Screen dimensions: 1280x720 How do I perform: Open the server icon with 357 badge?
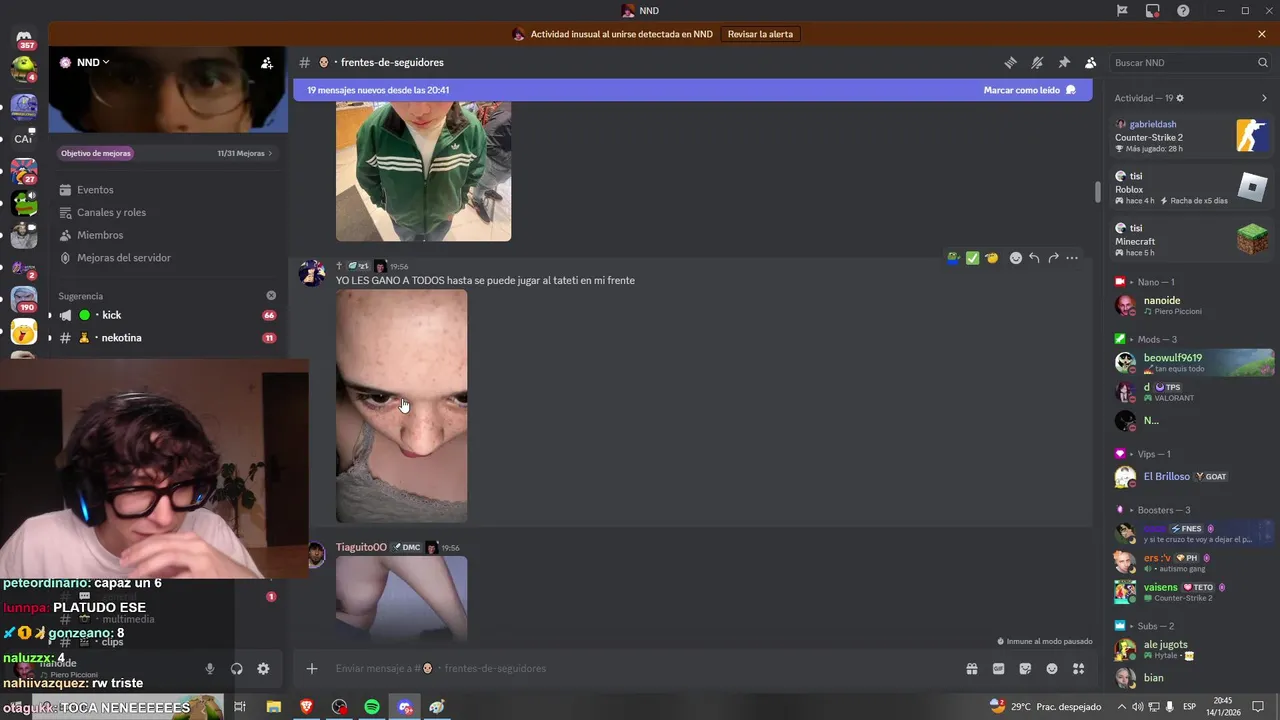[x=24, y=40]
